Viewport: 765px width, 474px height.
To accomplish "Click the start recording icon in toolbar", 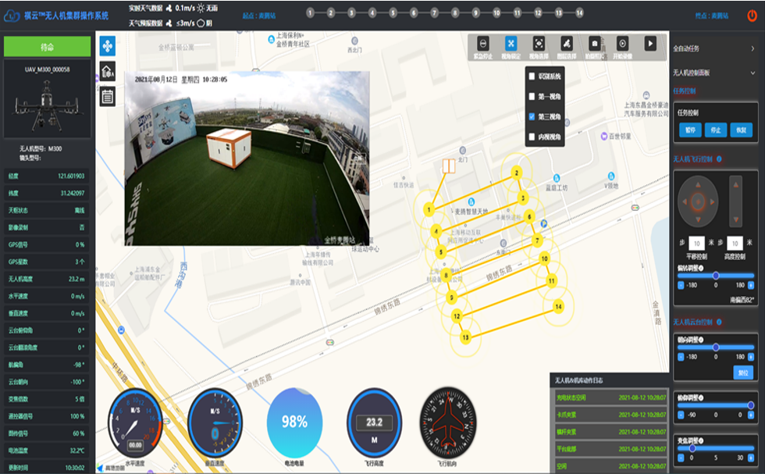I will pyautogui.click(x=622, y=45).
